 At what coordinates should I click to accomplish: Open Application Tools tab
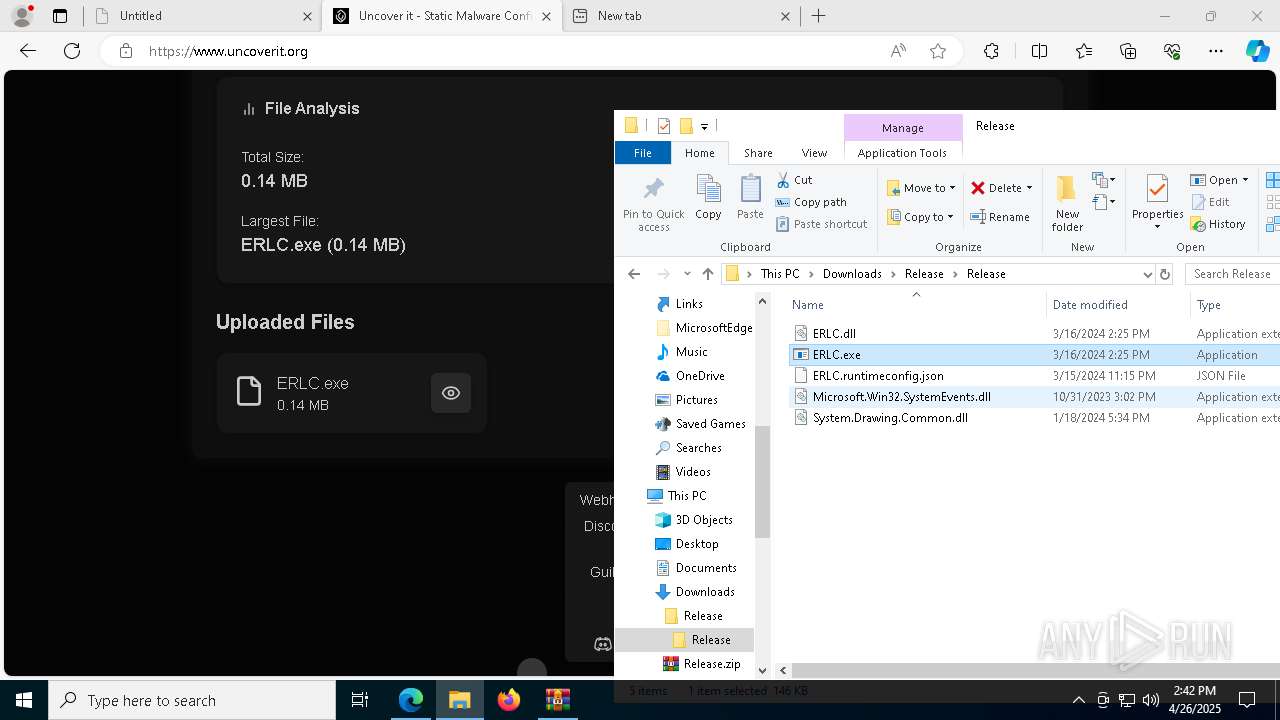(x=902, y=153)
